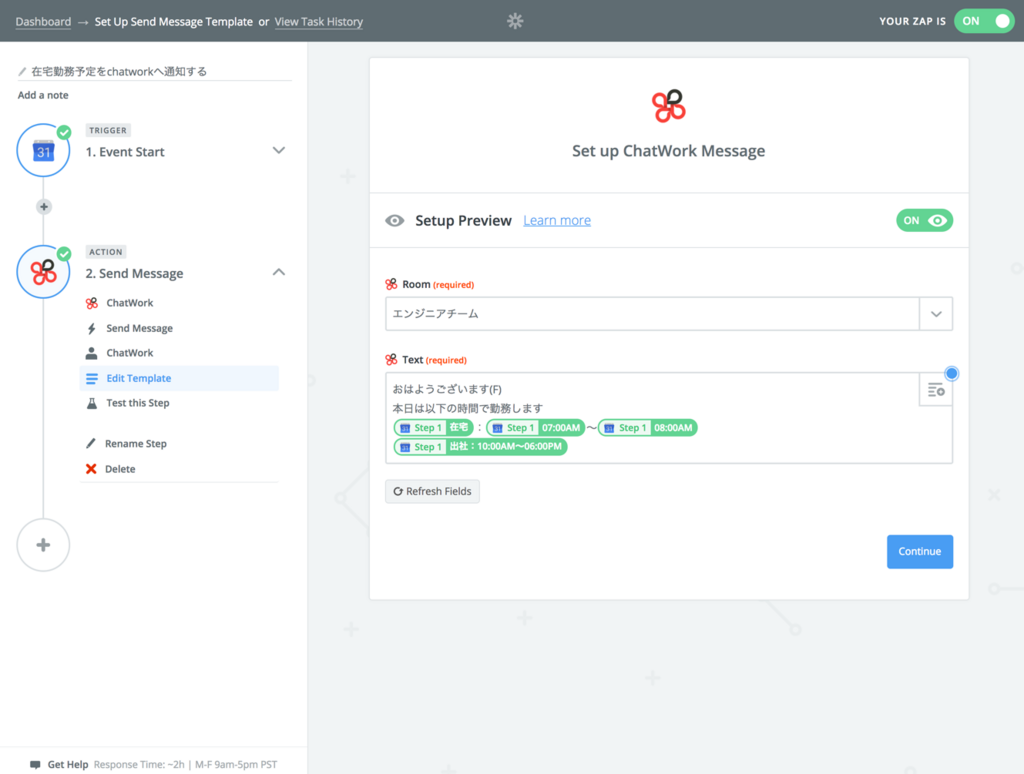Image resolution: width=1024 pixels, height=774 pixels.
Task: Click the Zapier loading gear icon in header
Action: point(515,21)
